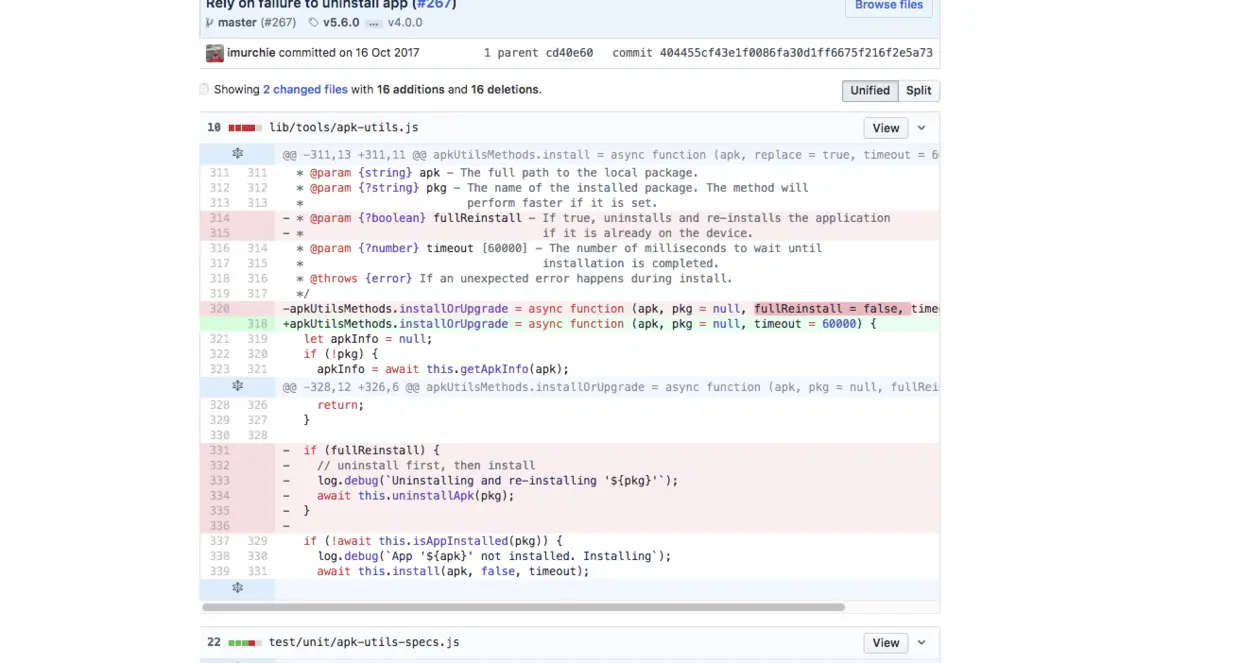Click line number 337
This screenshot has height=663, width=1240.
tap(219, 541)
